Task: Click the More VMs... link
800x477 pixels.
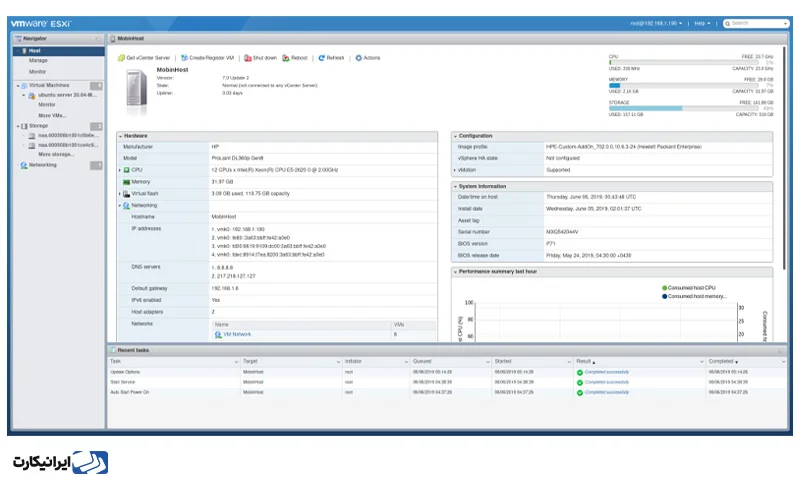Action: click(x=52, y=116)
